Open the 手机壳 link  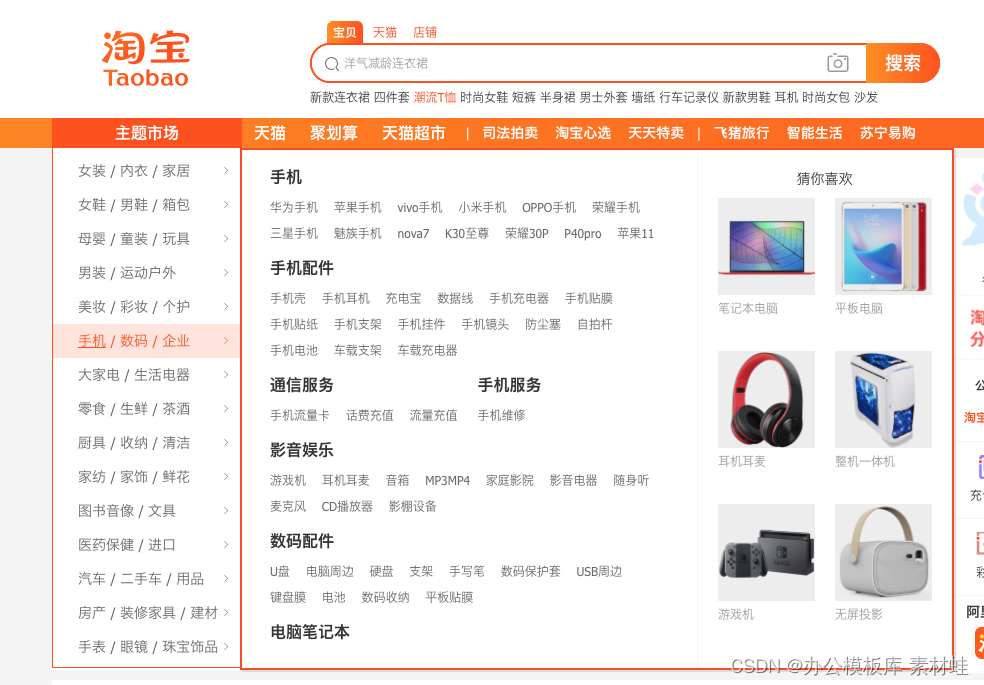288,299
